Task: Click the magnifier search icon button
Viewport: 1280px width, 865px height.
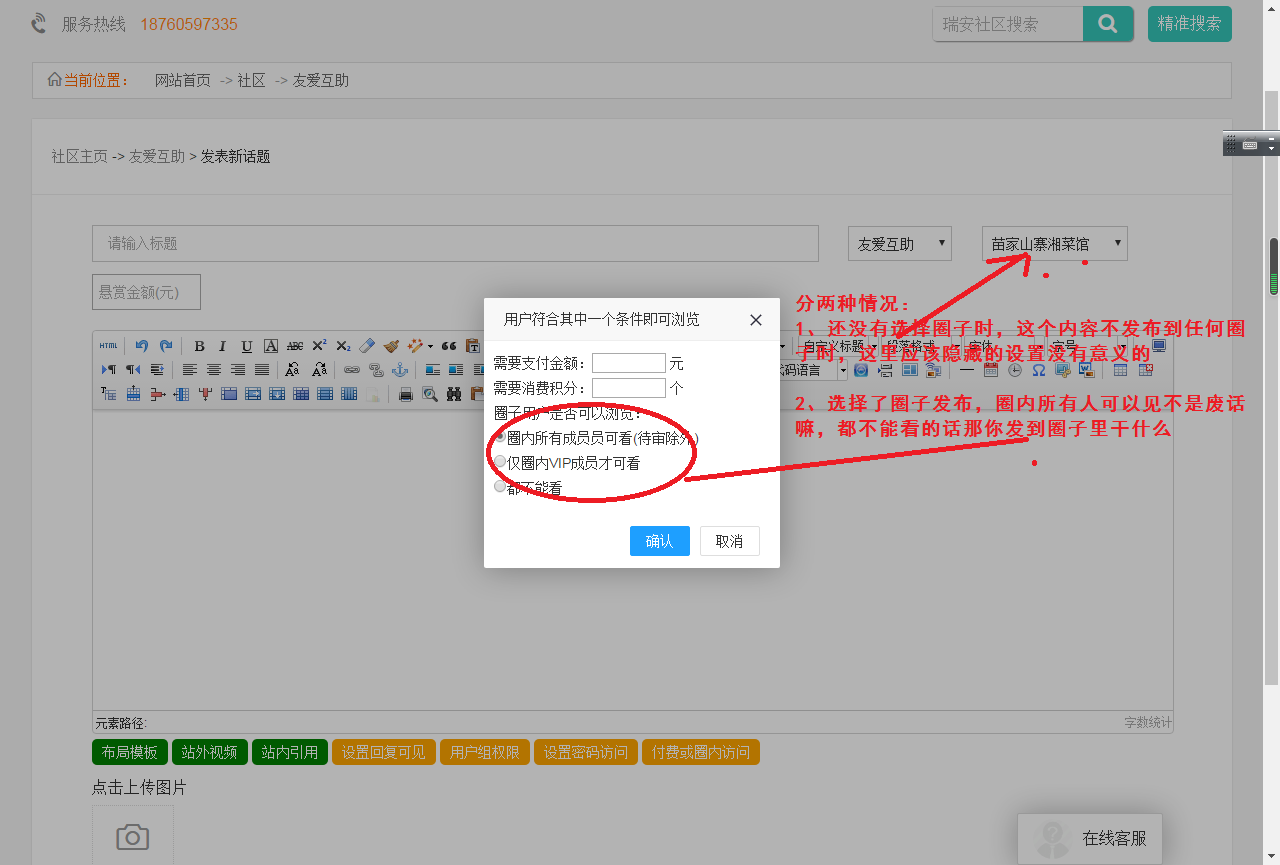Action: pos(1108,24)
